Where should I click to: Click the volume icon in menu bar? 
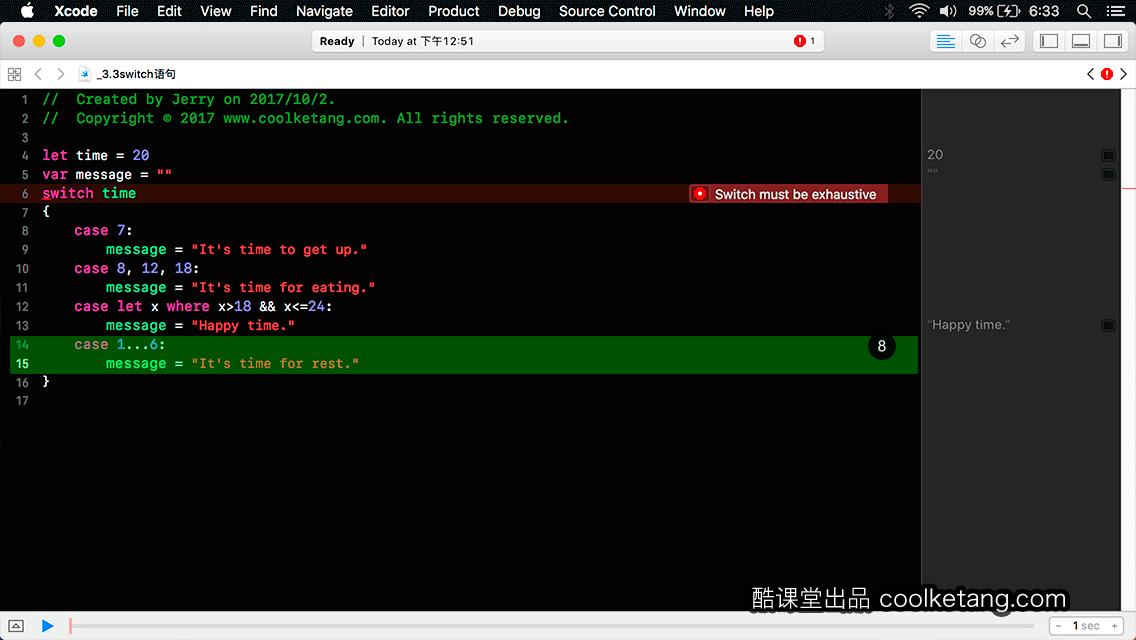pos(948,11)
